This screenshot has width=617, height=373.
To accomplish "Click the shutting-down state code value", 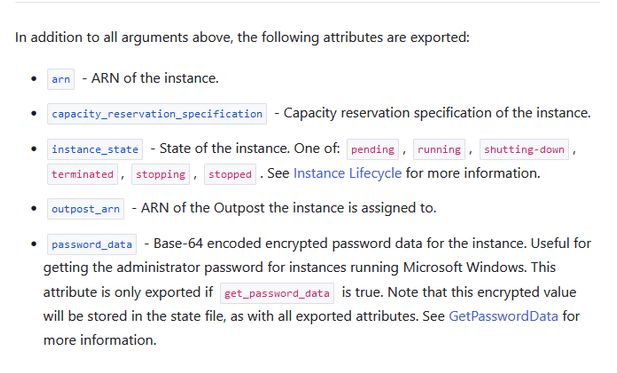I will [x=524, y=149].
